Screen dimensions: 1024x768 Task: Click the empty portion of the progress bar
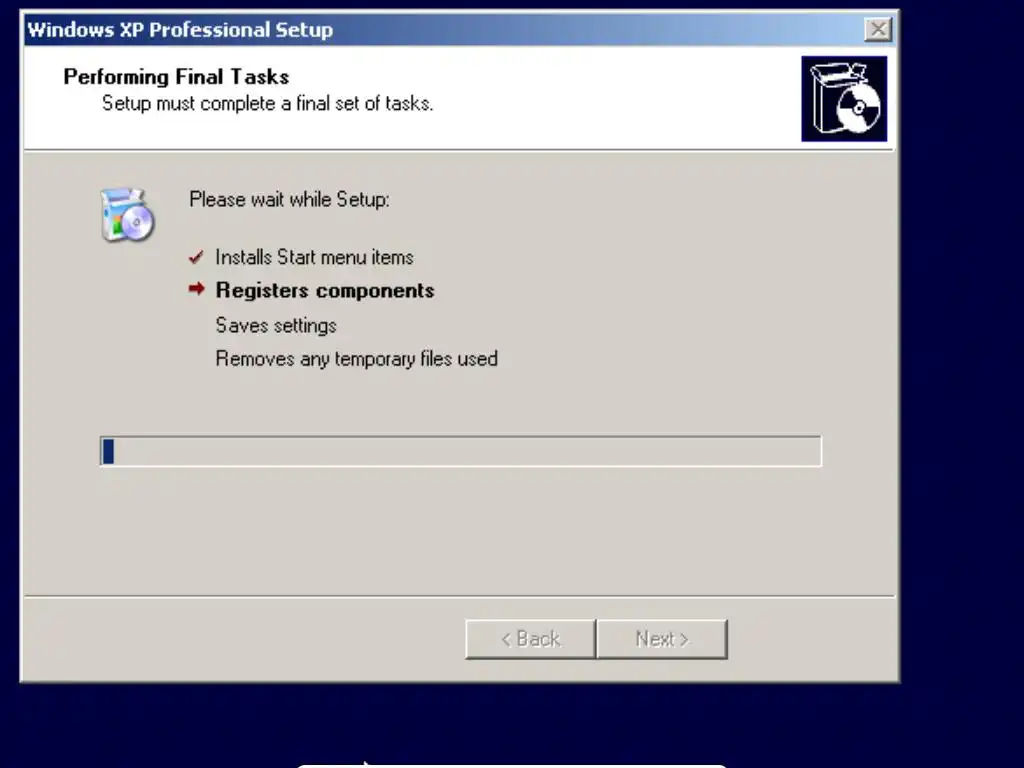(x=467, y=451)
